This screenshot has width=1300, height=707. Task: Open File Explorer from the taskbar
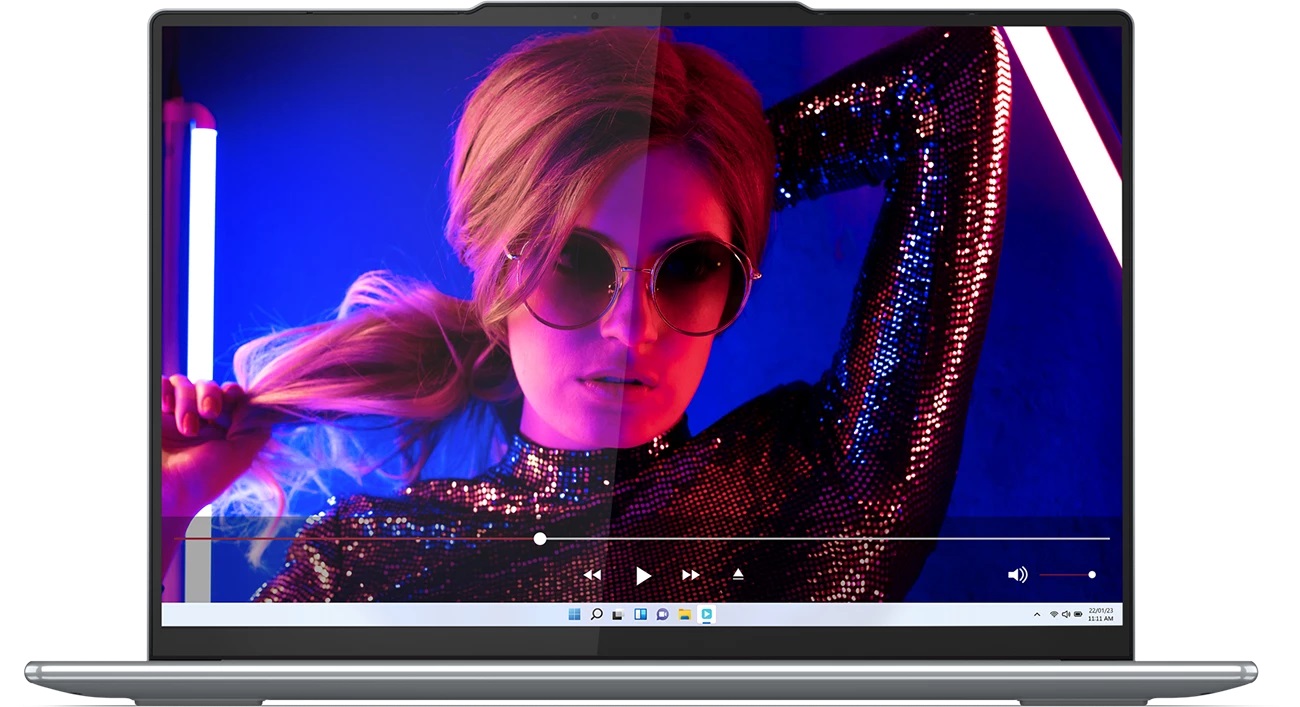click(x=685, y=614)
